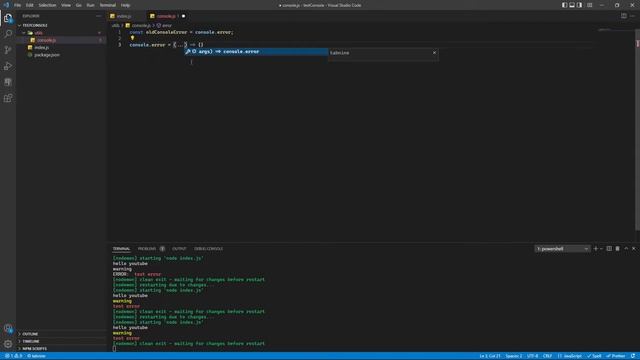Image resolution: width=640 pixels, height=360 pixels.
Task: Kill the terminal with the trash icon
Action: 618,249
